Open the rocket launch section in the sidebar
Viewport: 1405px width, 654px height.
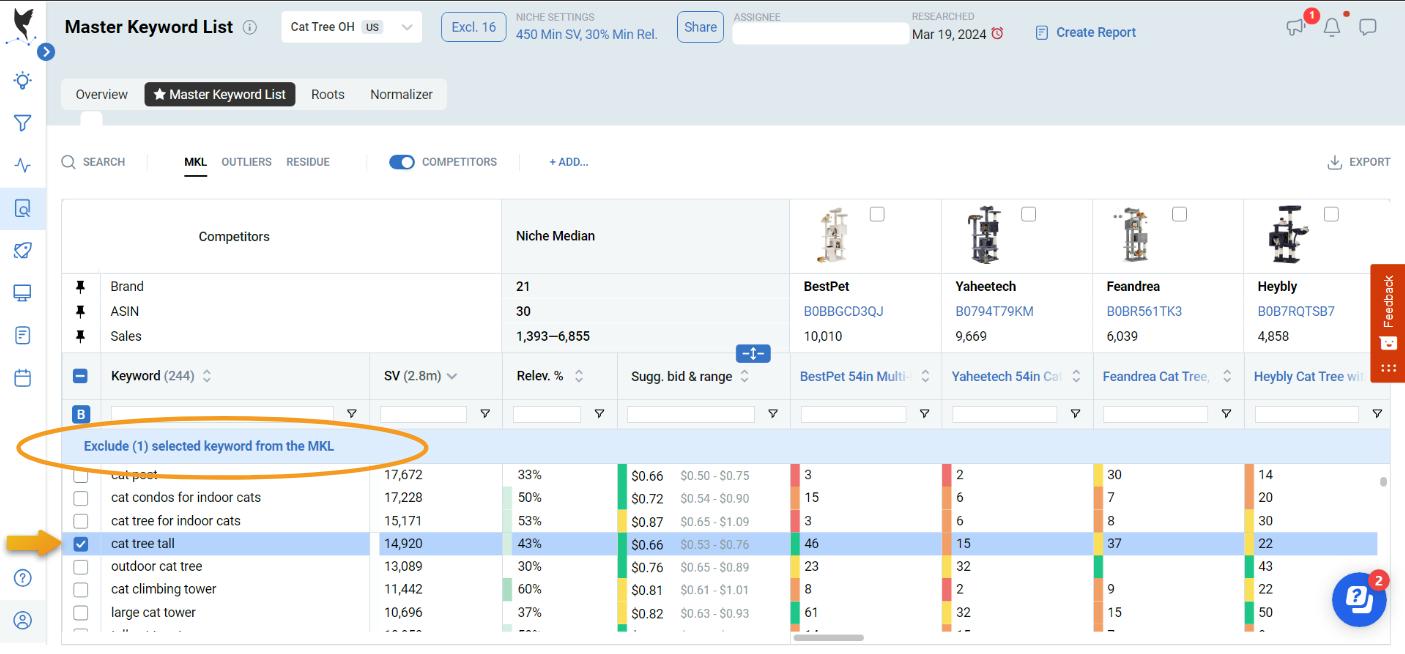tap(22, 250)
